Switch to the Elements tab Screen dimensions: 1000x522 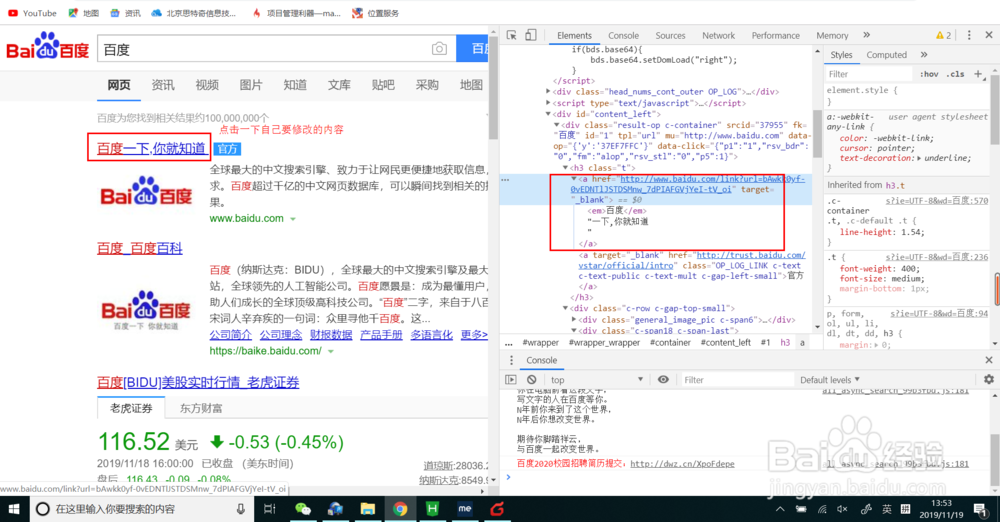click(x=574, y=36)
